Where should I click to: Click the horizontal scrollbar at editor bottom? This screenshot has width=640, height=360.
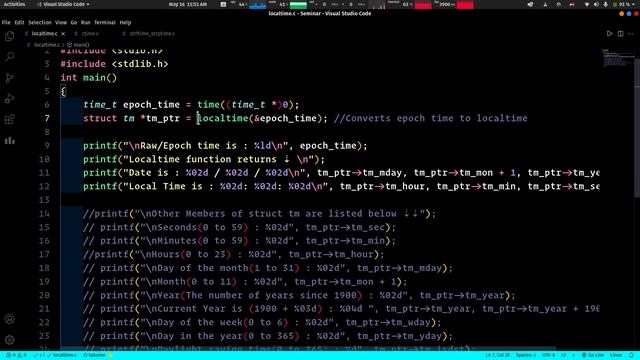[x=309, y=349]
